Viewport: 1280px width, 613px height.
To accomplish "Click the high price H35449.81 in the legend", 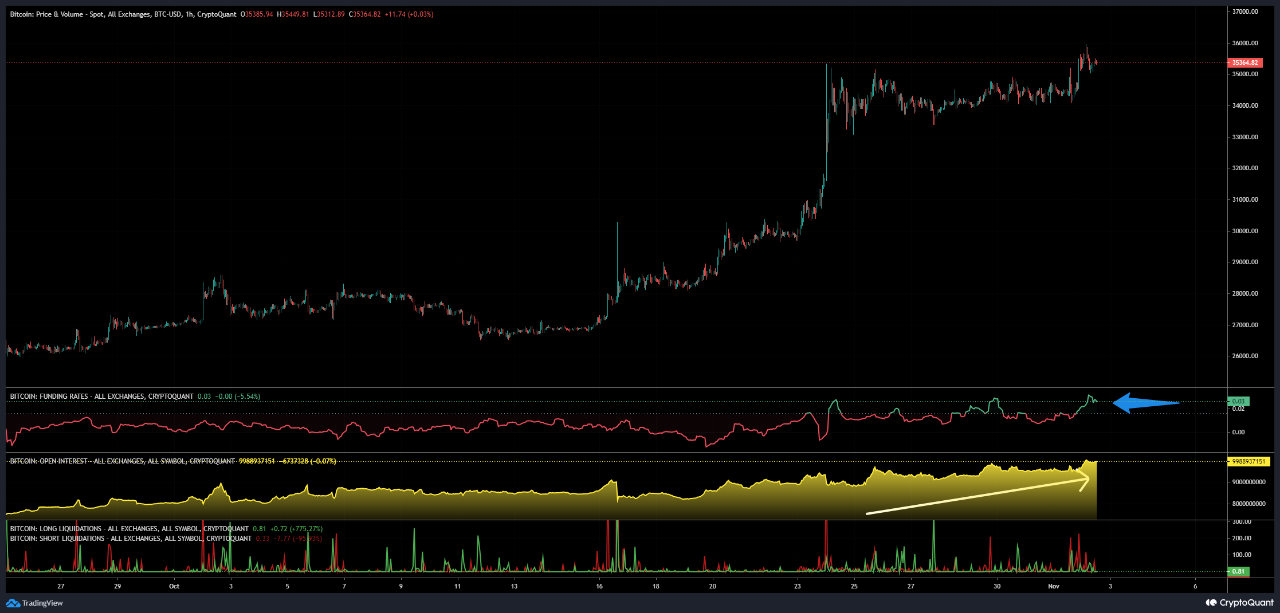I will pyautogui.click(x=292, y=14).
